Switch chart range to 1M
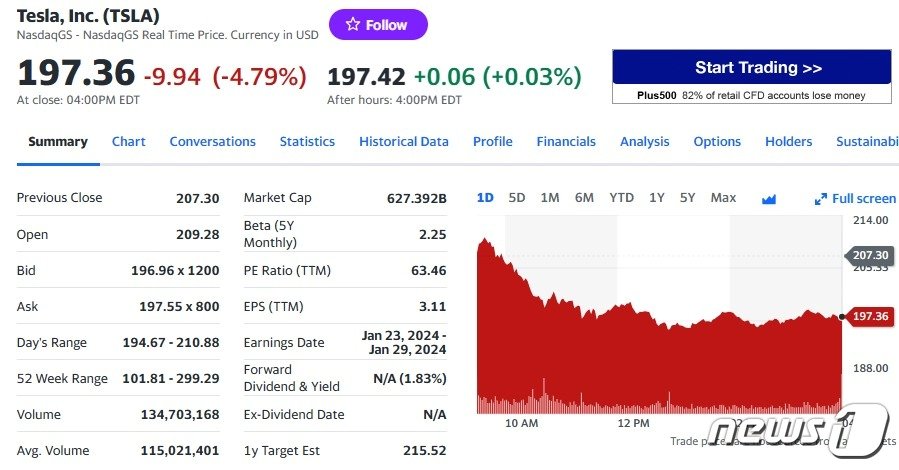 coord(550,198)
